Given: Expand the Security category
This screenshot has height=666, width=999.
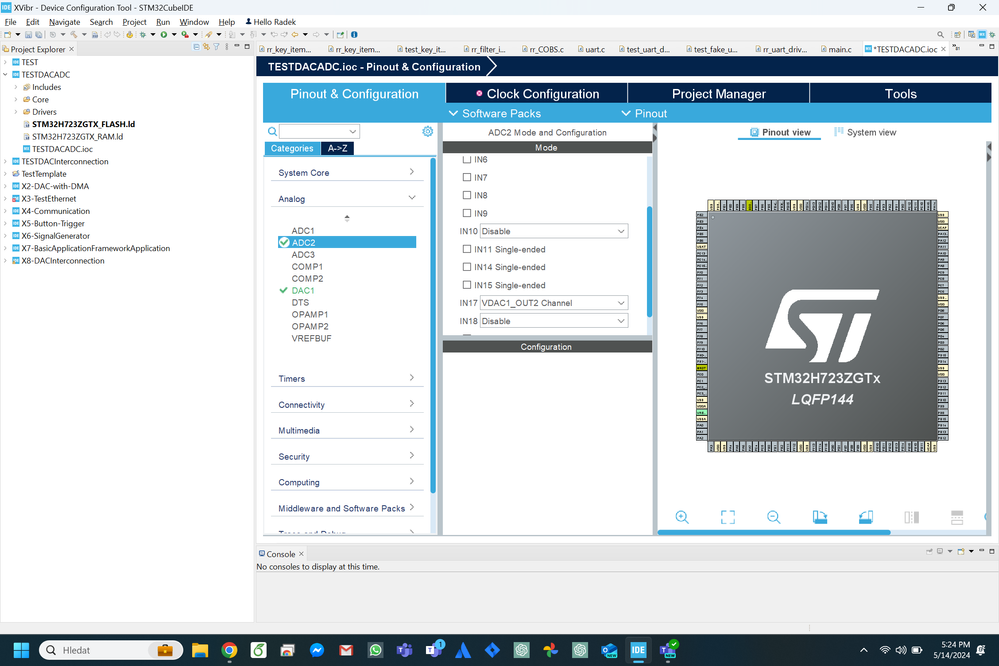Looking at the screenshot, I should click(347, 456).
